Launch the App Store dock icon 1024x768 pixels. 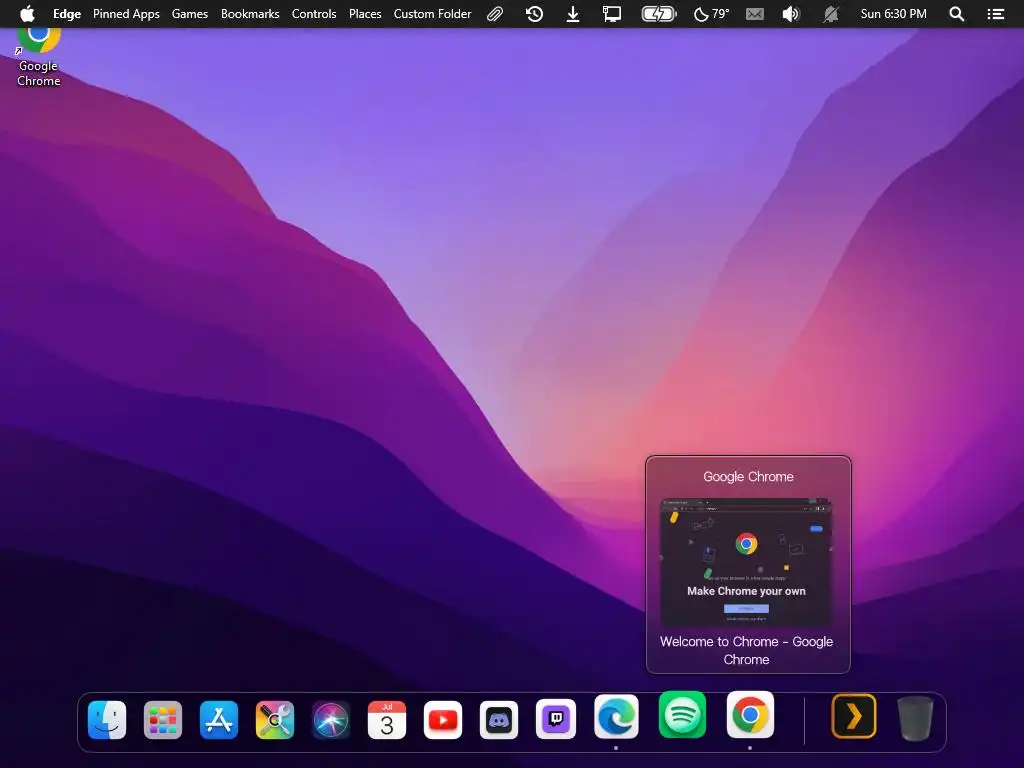(219, 720)
